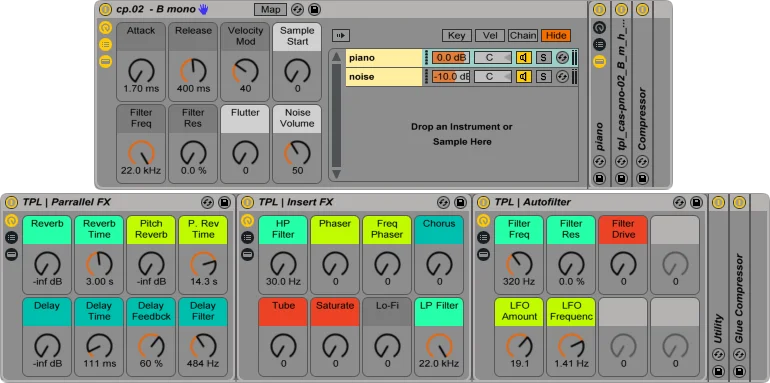Toggle the TPL | Parrallel FX power button

[11, 202]
